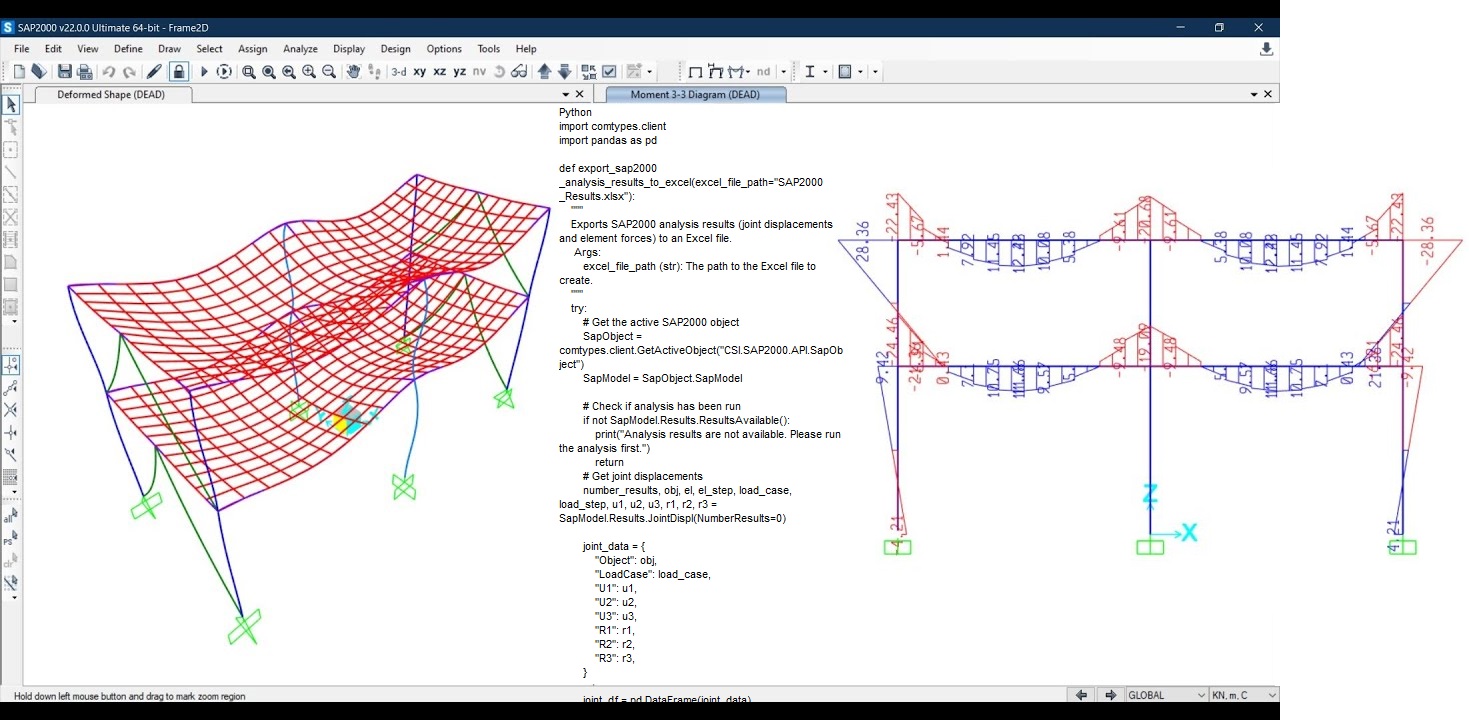The image size is (1469, 720).
Task: Open the Analyze menu
Action: [300, 48]
